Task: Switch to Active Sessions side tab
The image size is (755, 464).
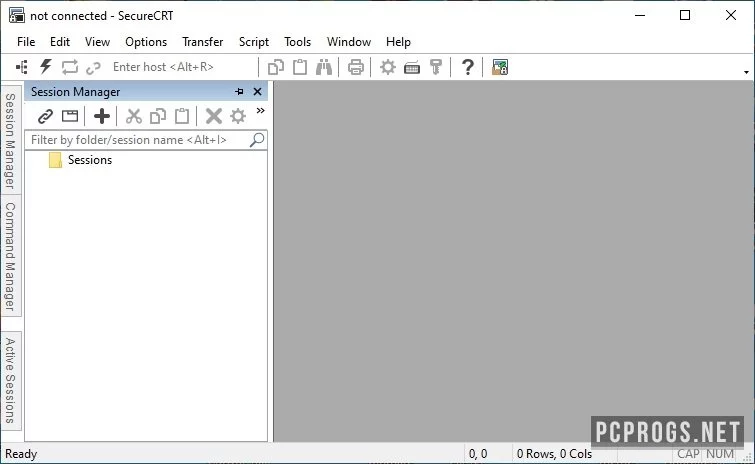Action: [11, 380]
